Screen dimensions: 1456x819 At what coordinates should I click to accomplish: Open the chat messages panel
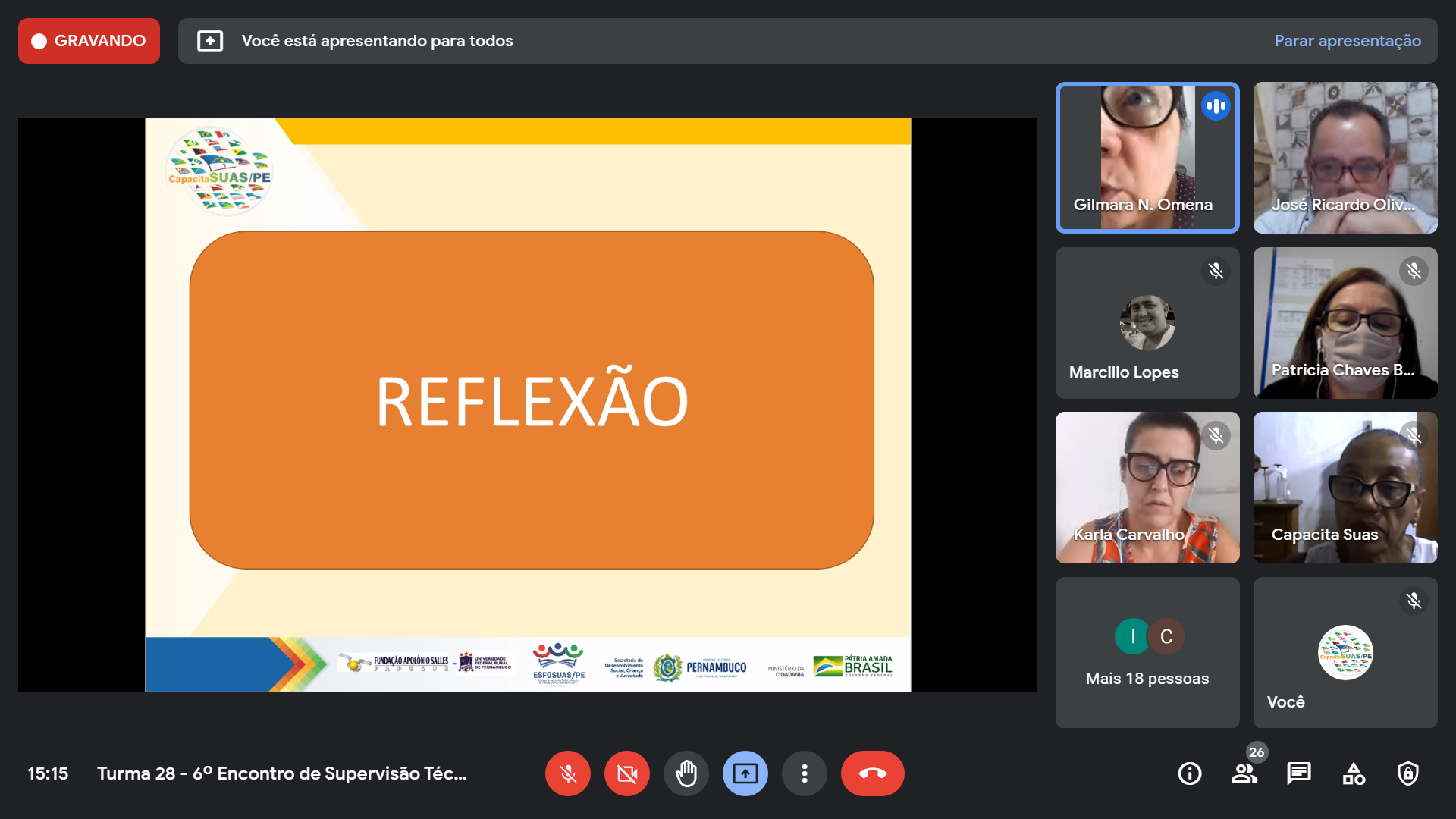(x=1298, y=773)
